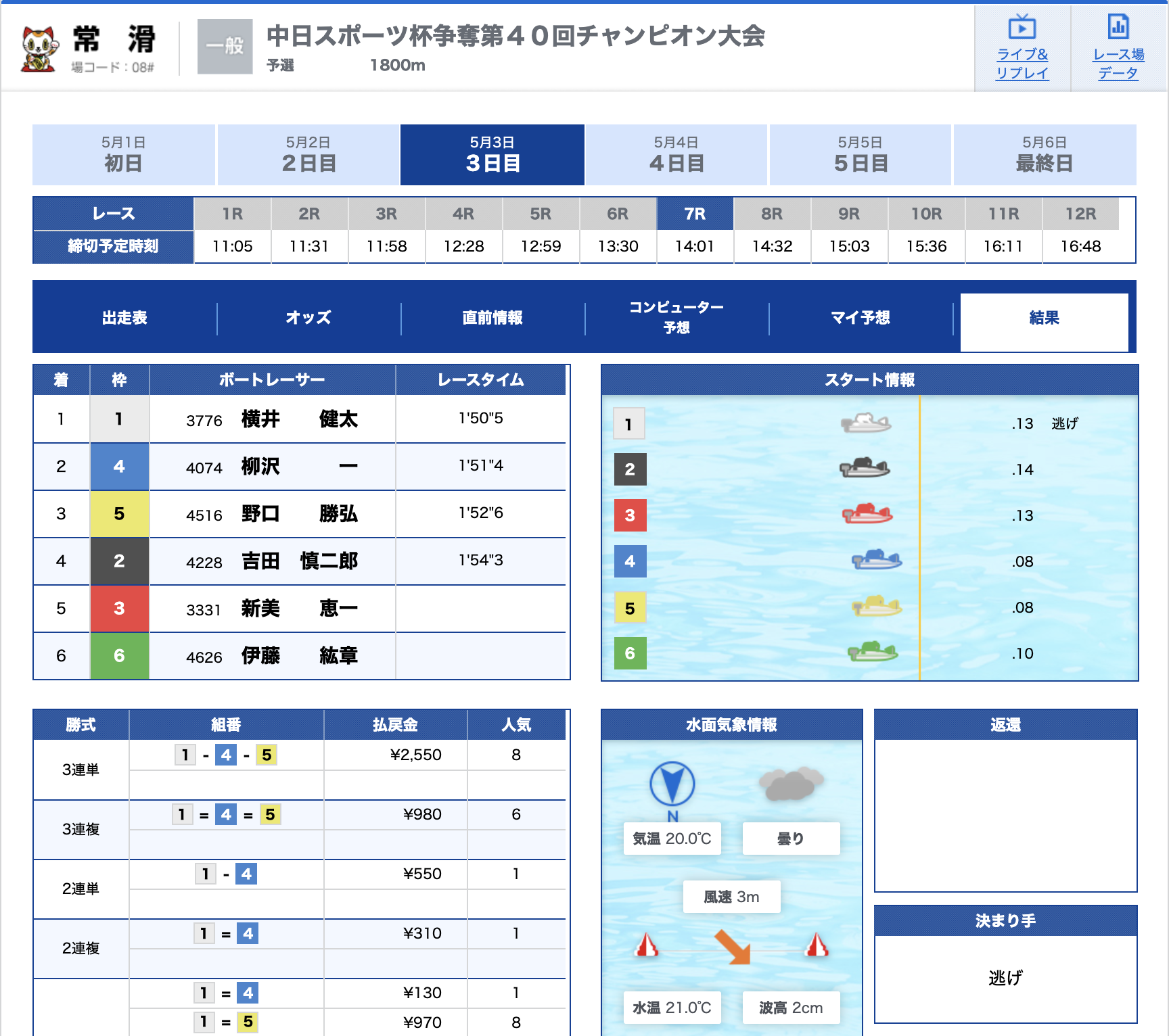Switch to the 最終日 date tab
This screenshot has width=1169, height=1036.
coord(1044,155)
